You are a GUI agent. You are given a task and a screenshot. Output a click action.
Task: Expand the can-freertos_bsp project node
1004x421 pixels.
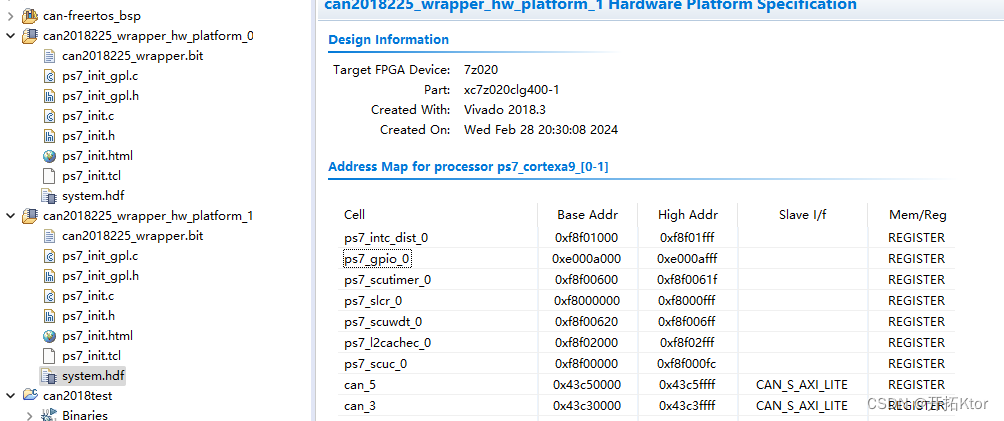pyautogui.click(x=10, y=16)
